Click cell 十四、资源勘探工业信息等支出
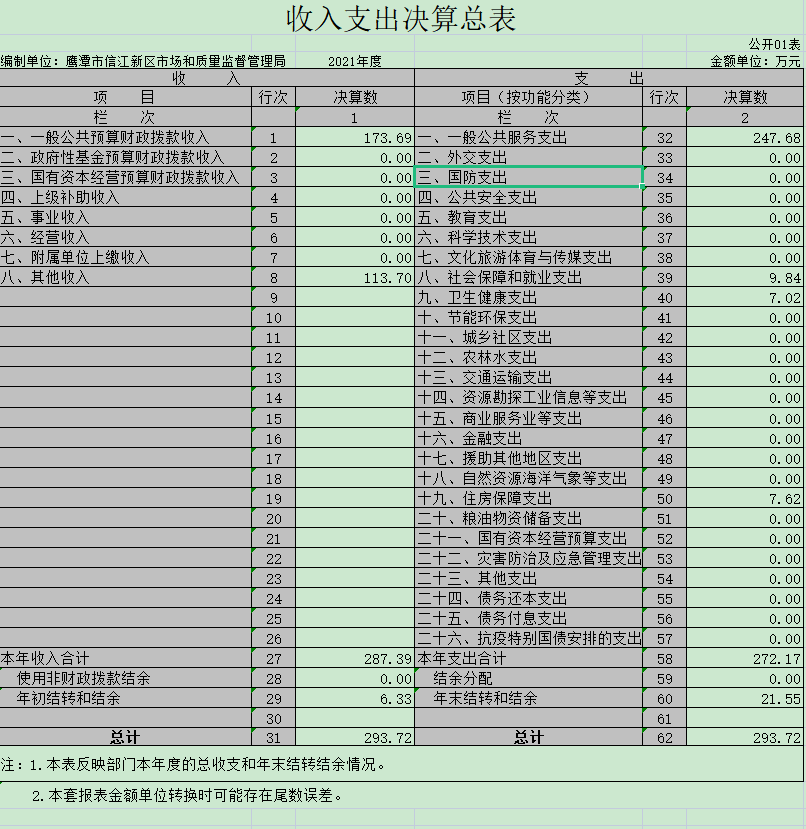Image resolution: width=806 pixels, height=829 pixels. click(x=528, y=398)
